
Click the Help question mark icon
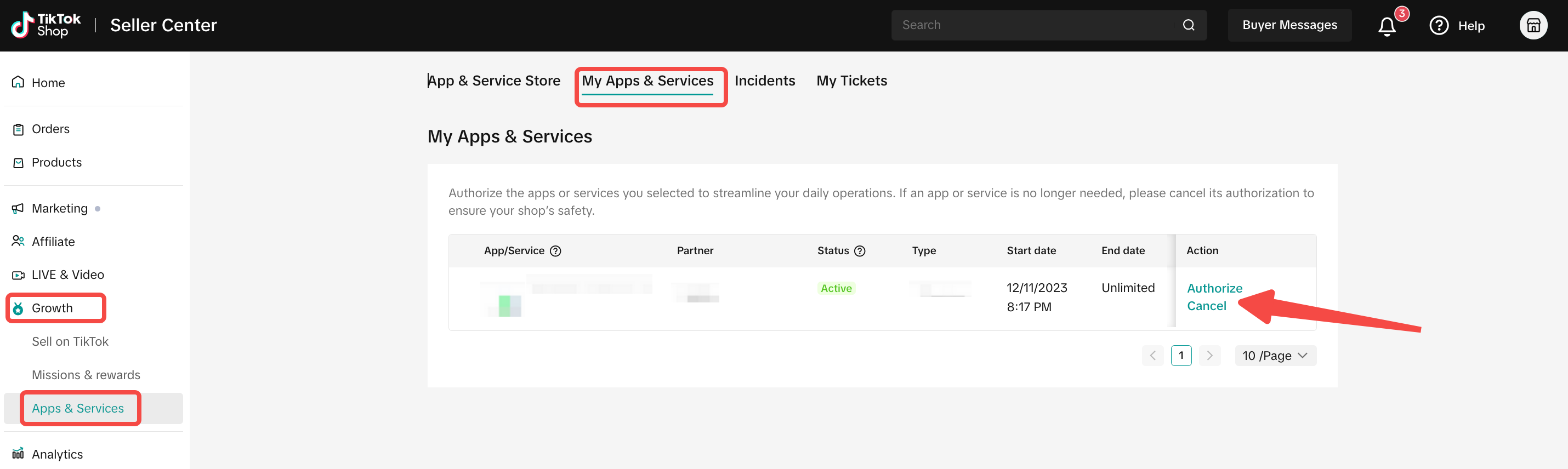(x=1439, y=26)
